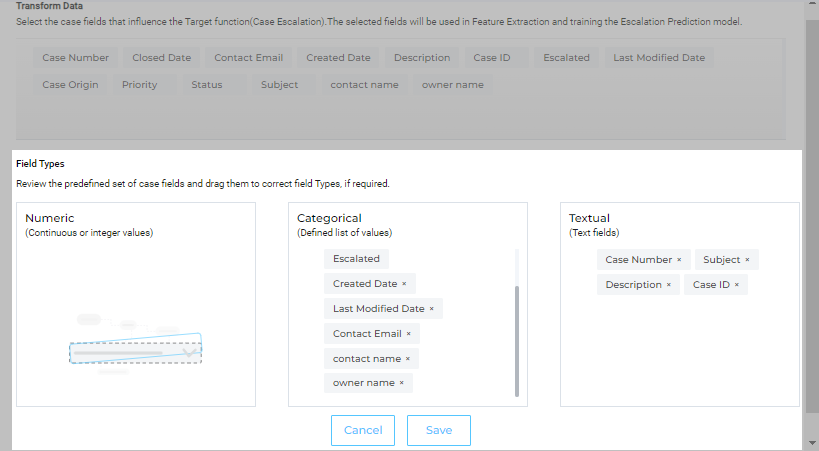Remove contact name from Categorical list
The width and height of the screenshot is (819, 451).
click(x=408, y=359)
